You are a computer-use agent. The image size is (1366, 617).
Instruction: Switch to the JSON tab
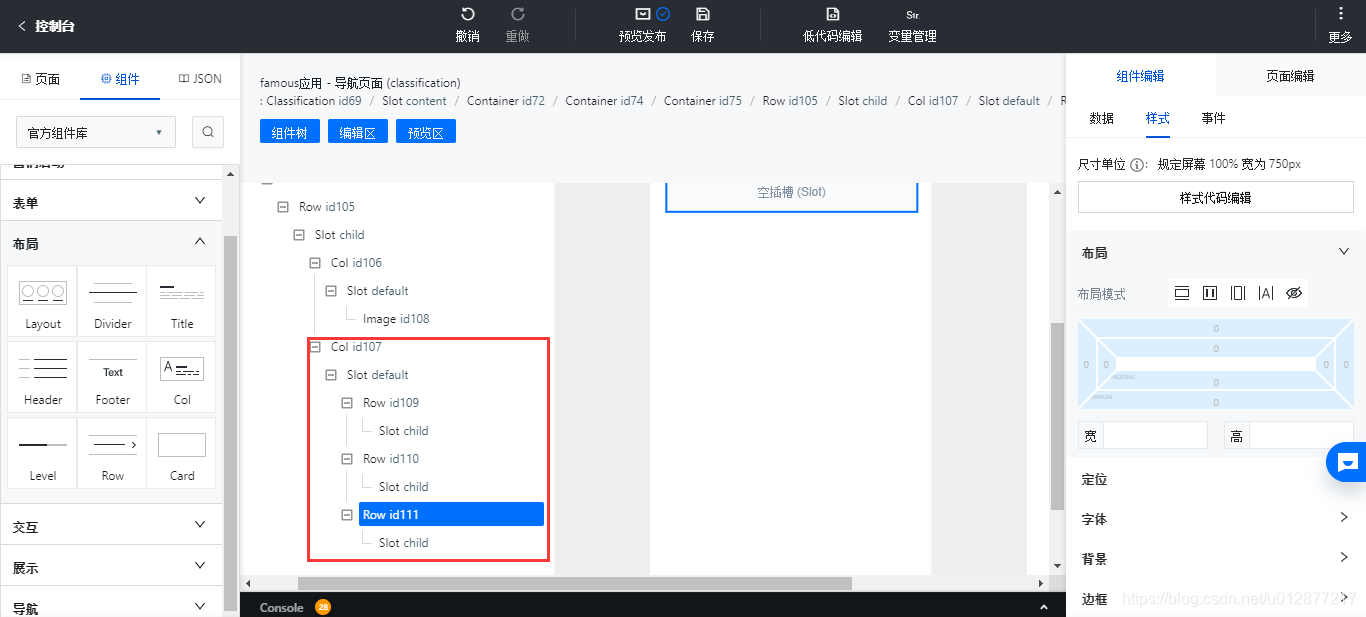pos(200,79)
